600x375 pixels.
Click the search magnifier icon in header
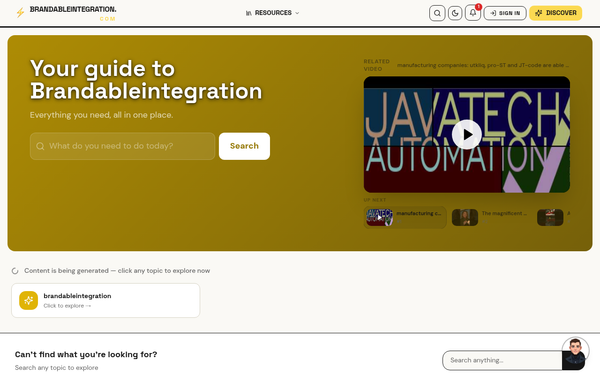[x=437, y=13]
